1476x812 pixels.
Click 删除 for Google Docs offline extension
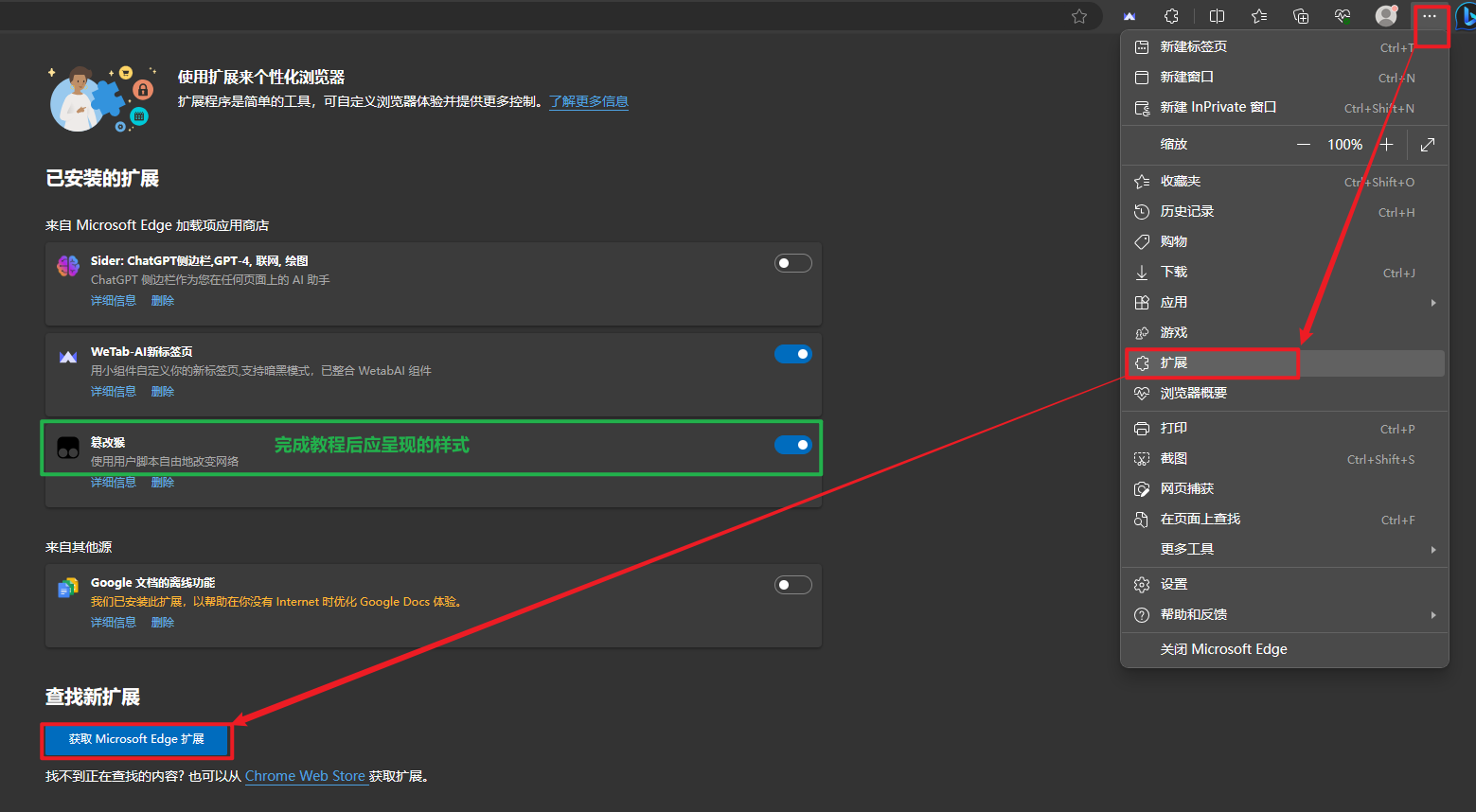point(163,623)
